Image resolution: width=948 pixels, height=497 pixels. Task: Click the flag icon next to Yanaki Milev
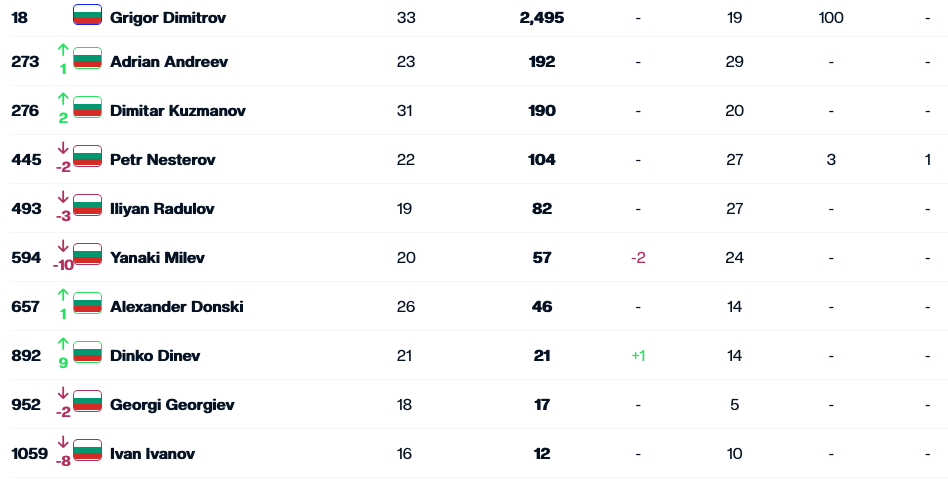[x=88, y=255]
